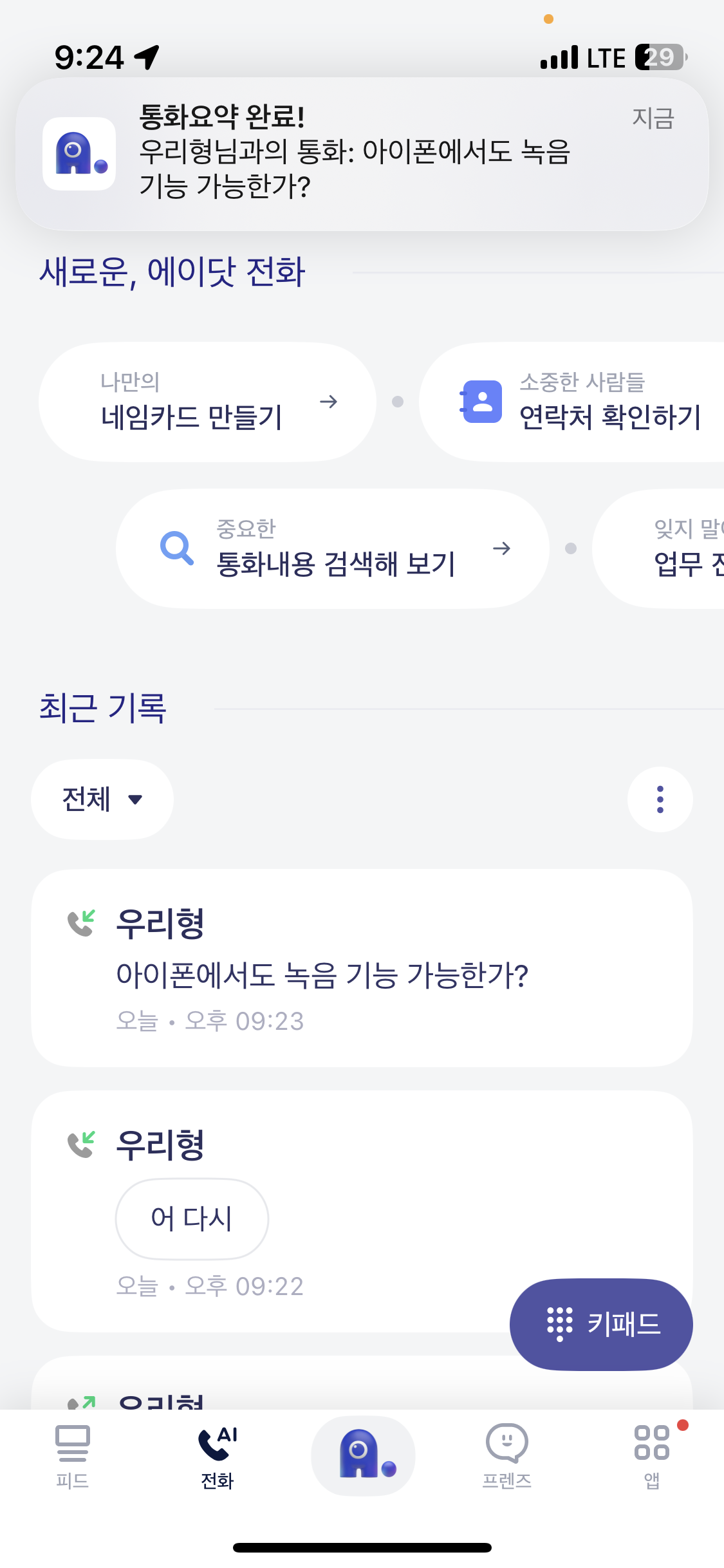Open 네임카드 만들기 card
This screenshot has height=1568, width=724.
point(207,402)
